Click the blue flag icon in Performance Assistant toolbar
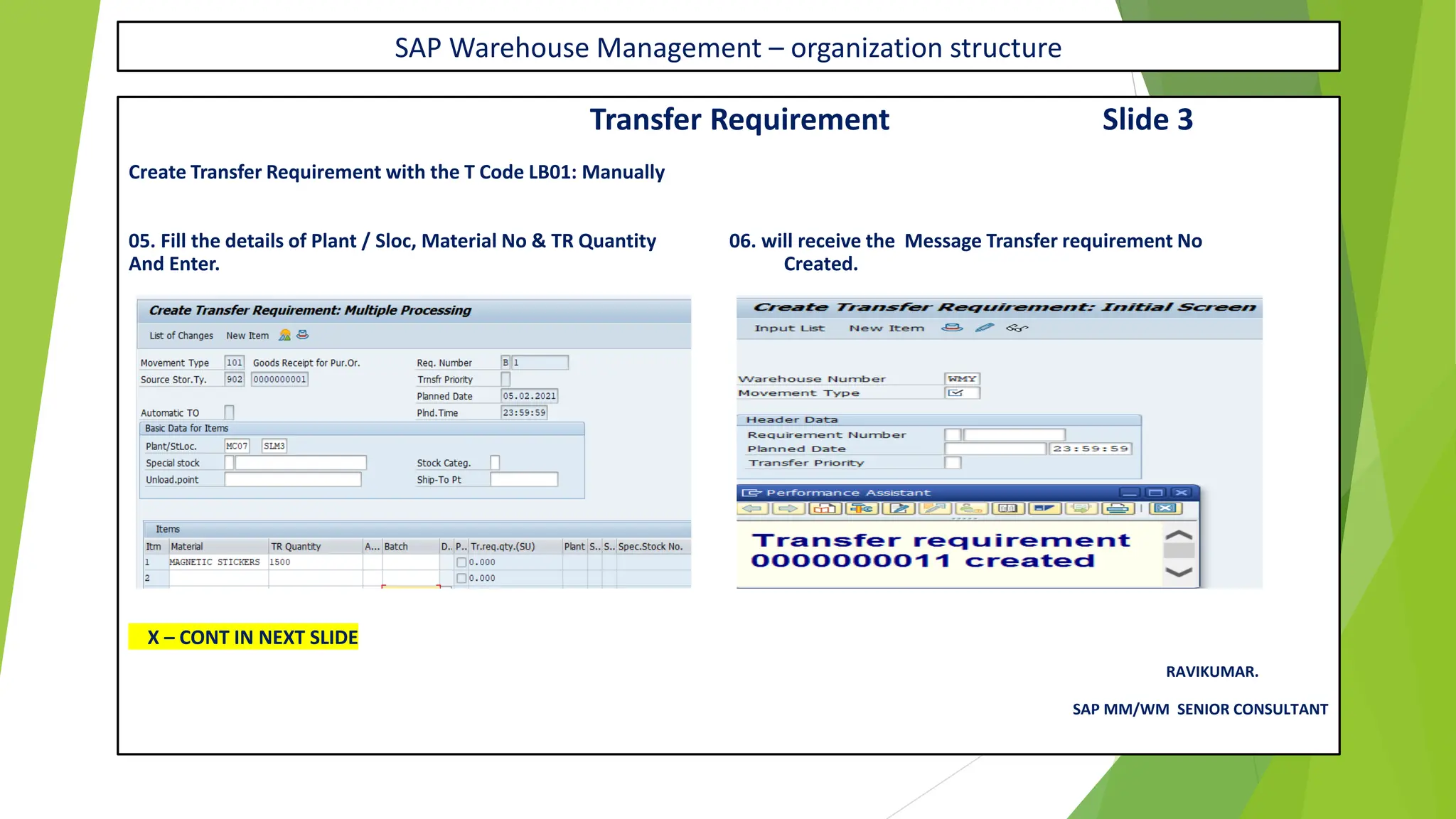Screen dimensions: 1456x819 tap(1044, 508)
